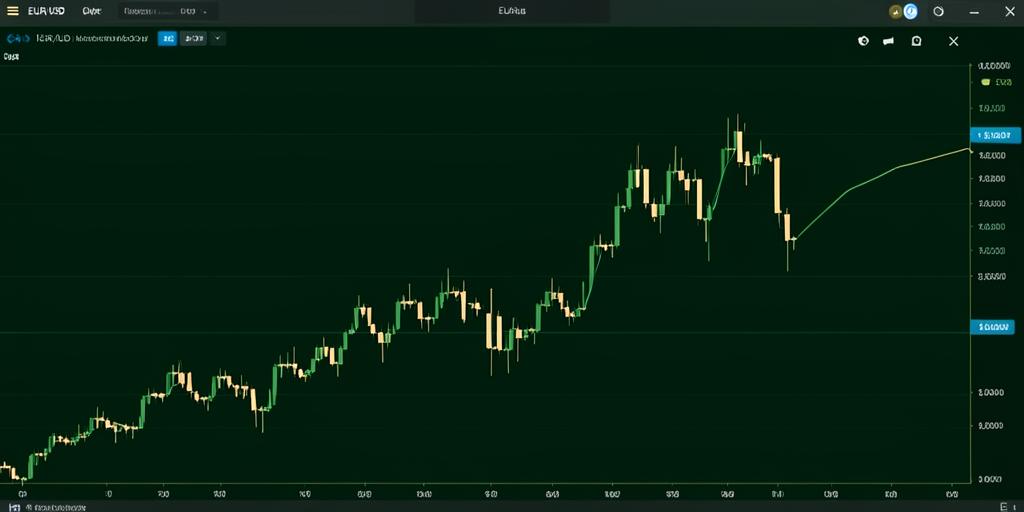Select the EUR/USD chart symbol label
Image resolution: width=1024 pixels, height=512 pixels.
coord(53,39)
